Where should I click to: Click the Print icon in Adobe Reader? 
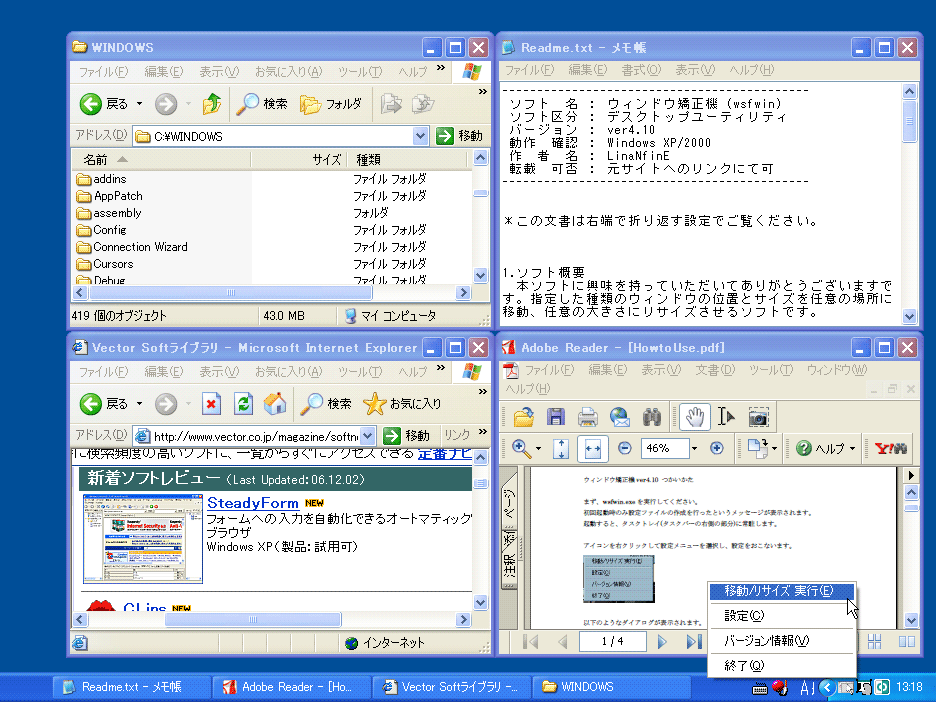[587, 417]
